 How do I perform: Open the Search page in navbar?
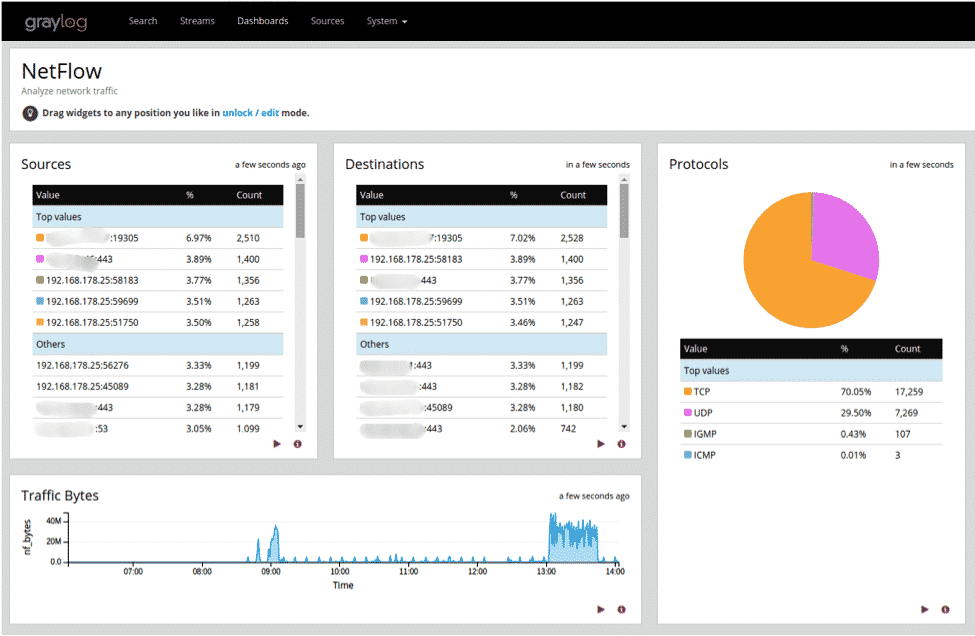(x=143, y=21)
